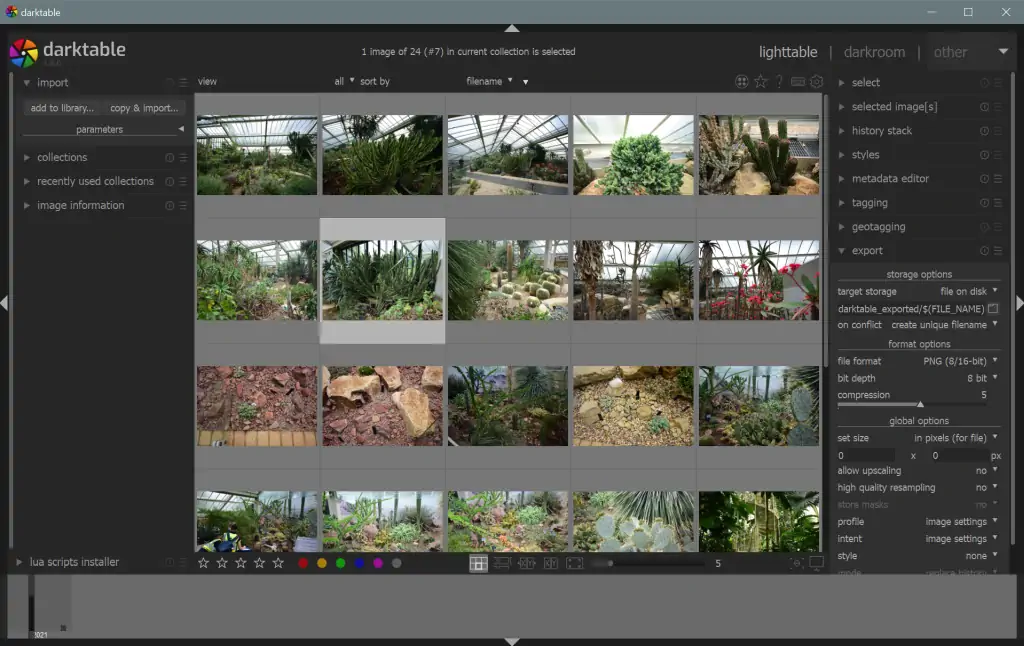
Task: Open context help question mark icon
Action: pyautogui.click(x=779, y=82)
